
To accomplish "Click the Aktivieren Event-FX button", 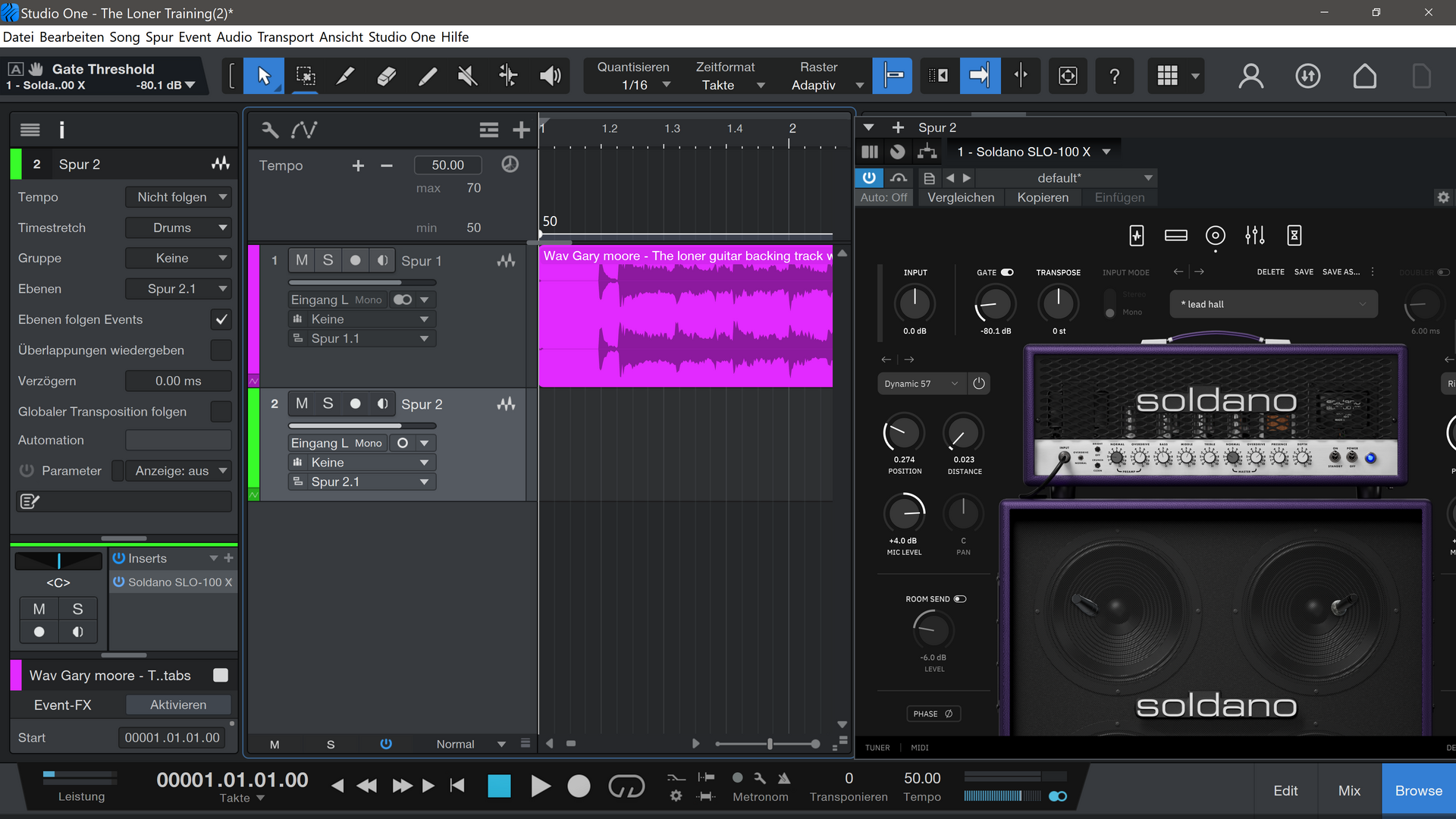I will pos(178,704).
